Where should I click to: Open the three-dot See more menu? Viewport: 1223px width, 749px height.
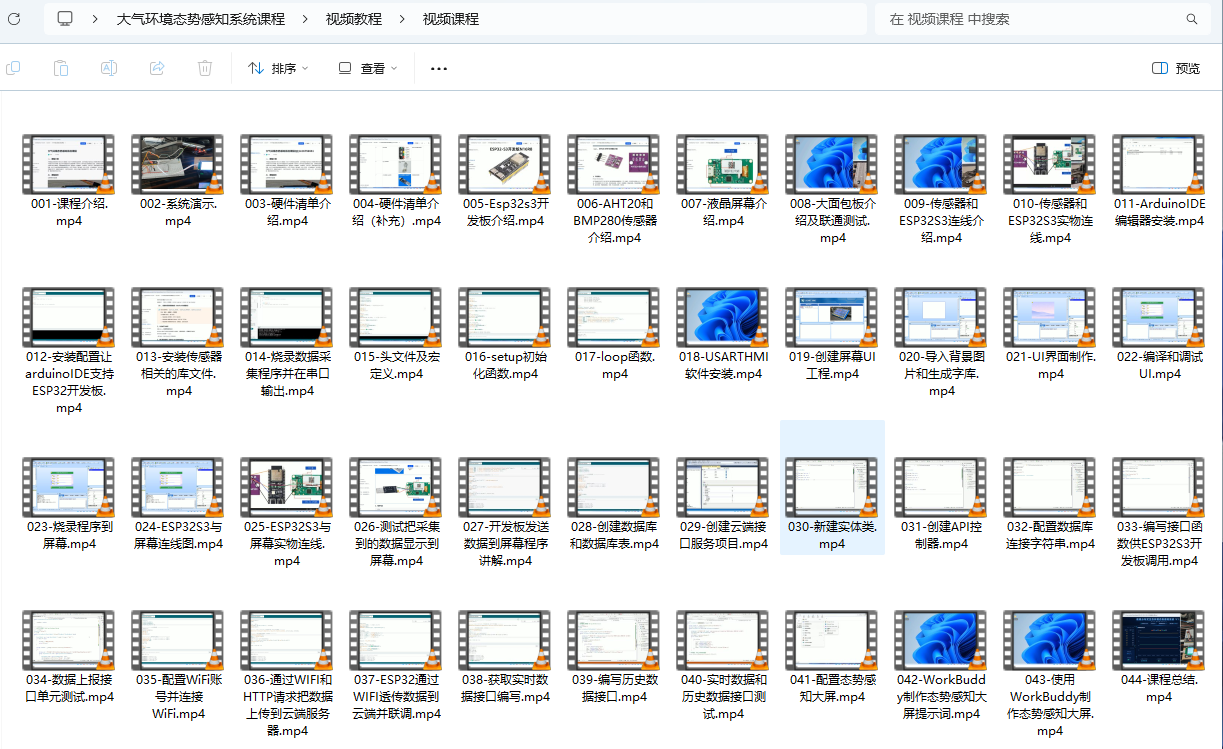(x=439, y=68)
